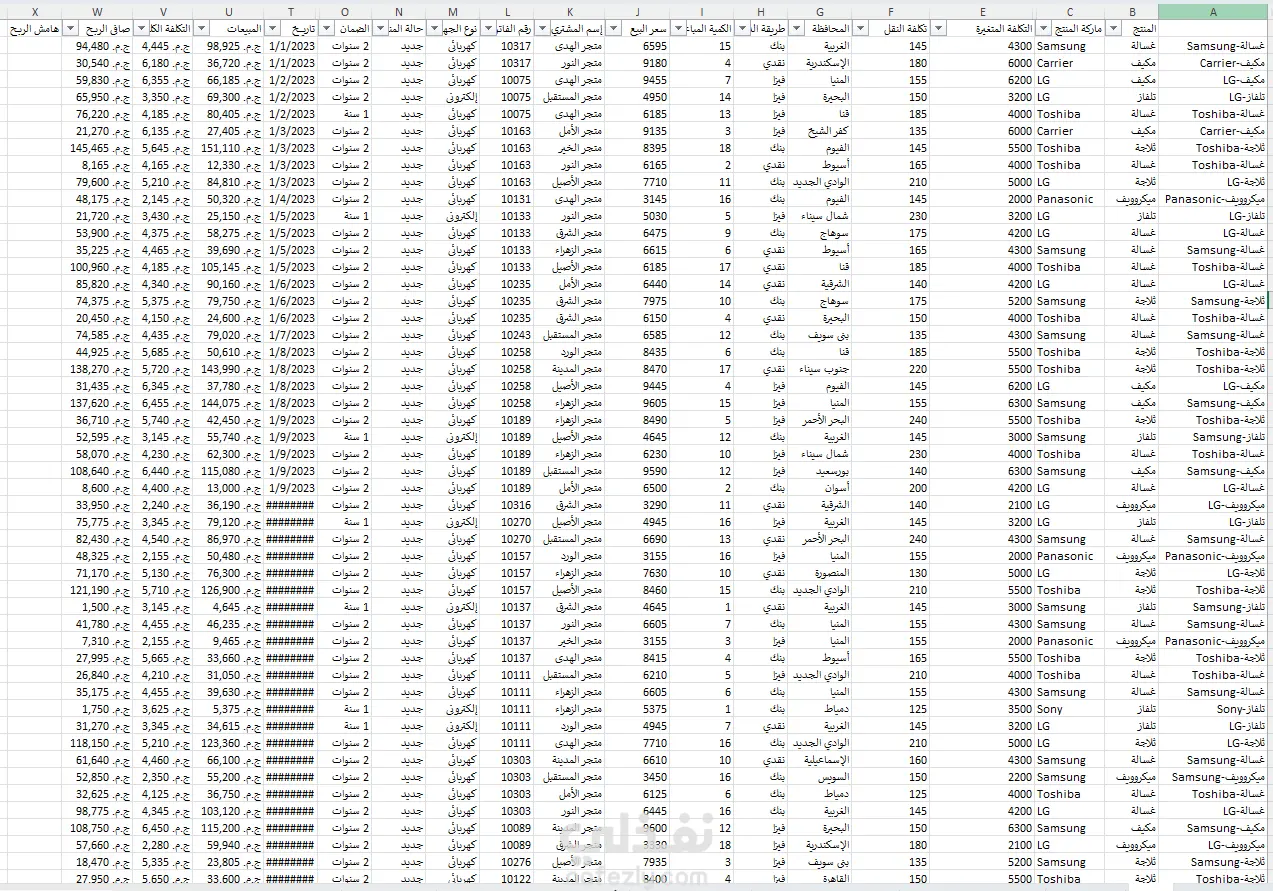Open the الضمان filter dropdown

click(324, 29)
